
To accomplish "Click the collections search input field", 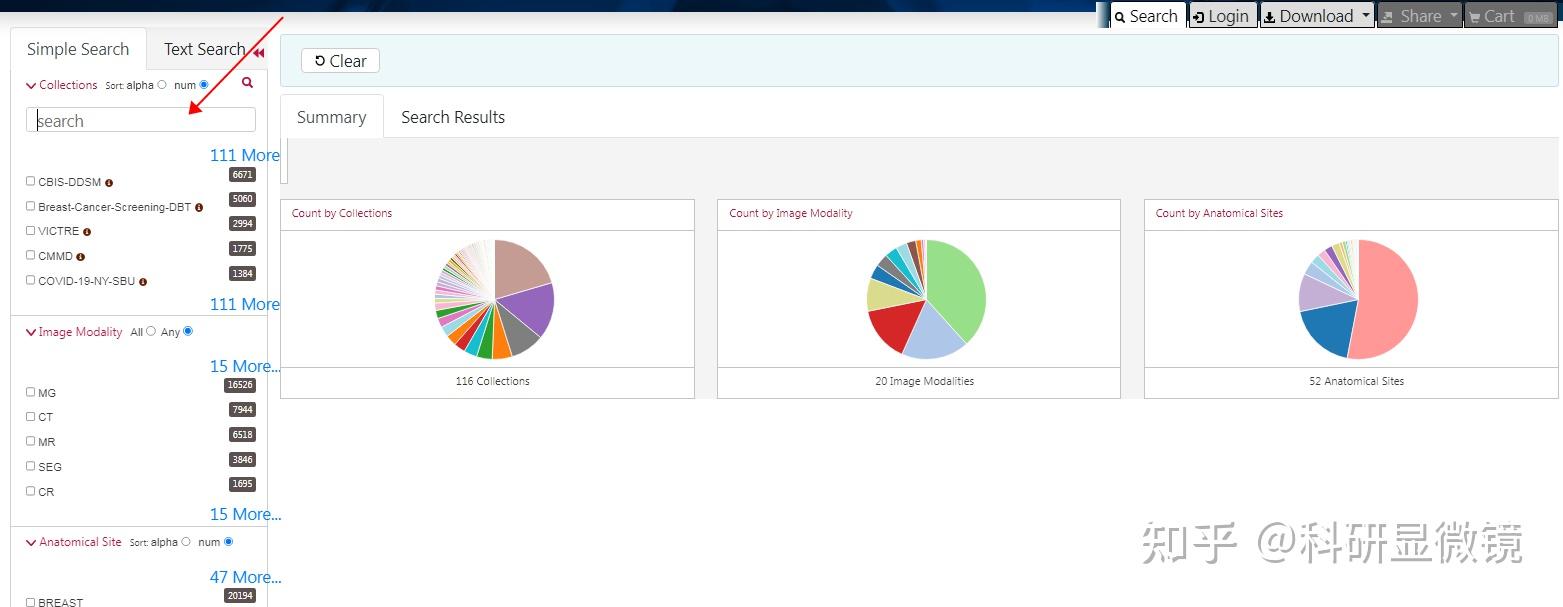I will click(x=141, y=120).
